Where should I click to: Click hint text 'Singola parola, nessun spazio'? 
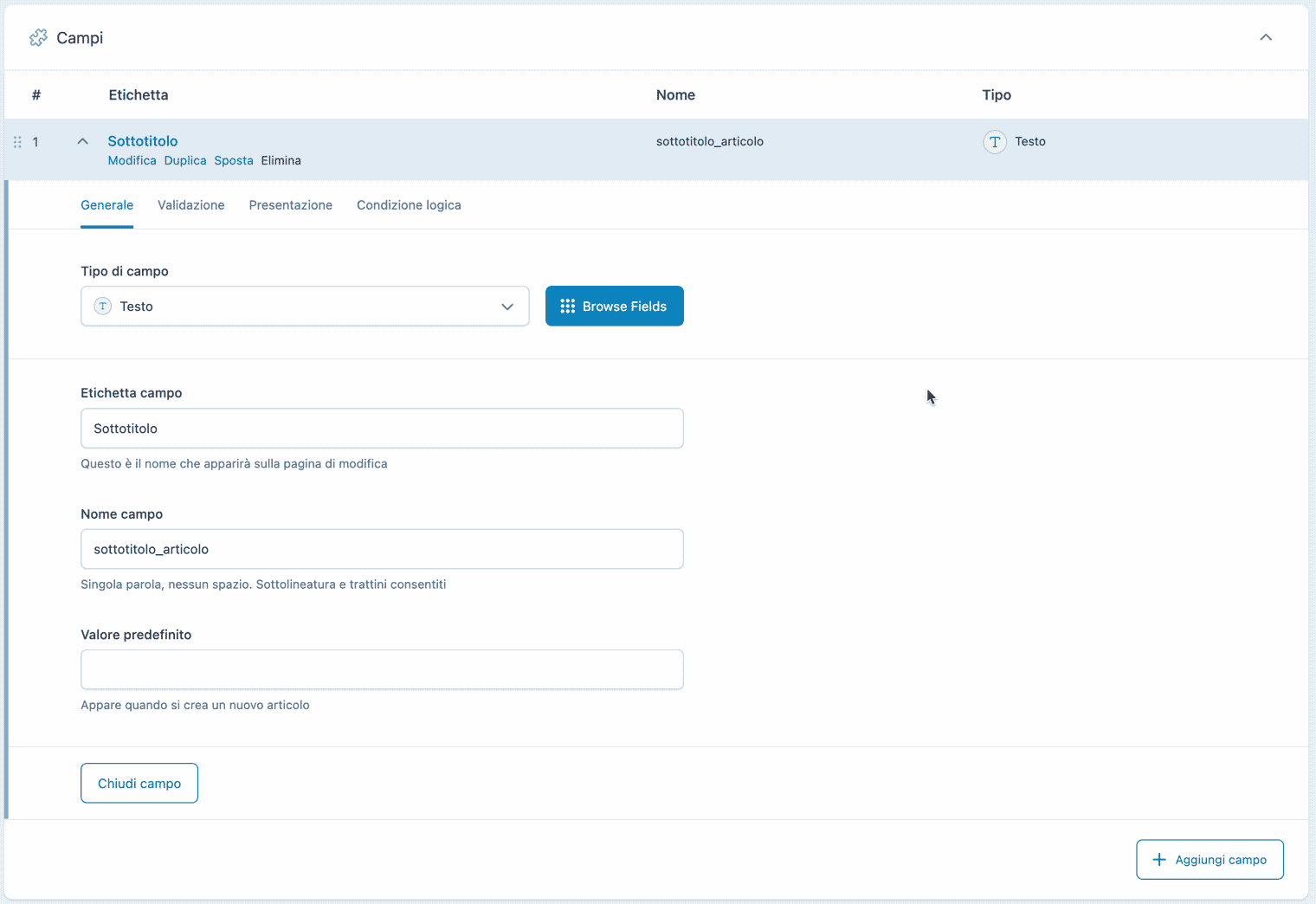pos(263,584)
